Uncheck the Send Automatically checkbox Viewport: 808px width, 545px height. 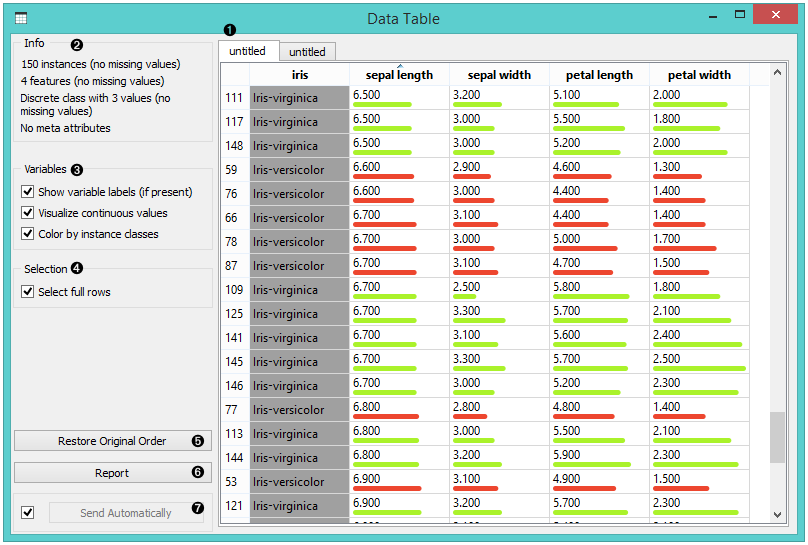point(27,513)
